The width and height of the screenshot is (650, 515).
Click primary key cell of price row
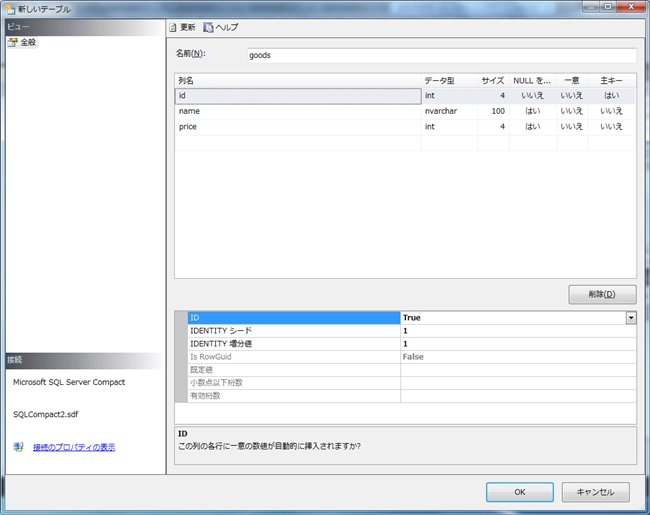(612, 127)
